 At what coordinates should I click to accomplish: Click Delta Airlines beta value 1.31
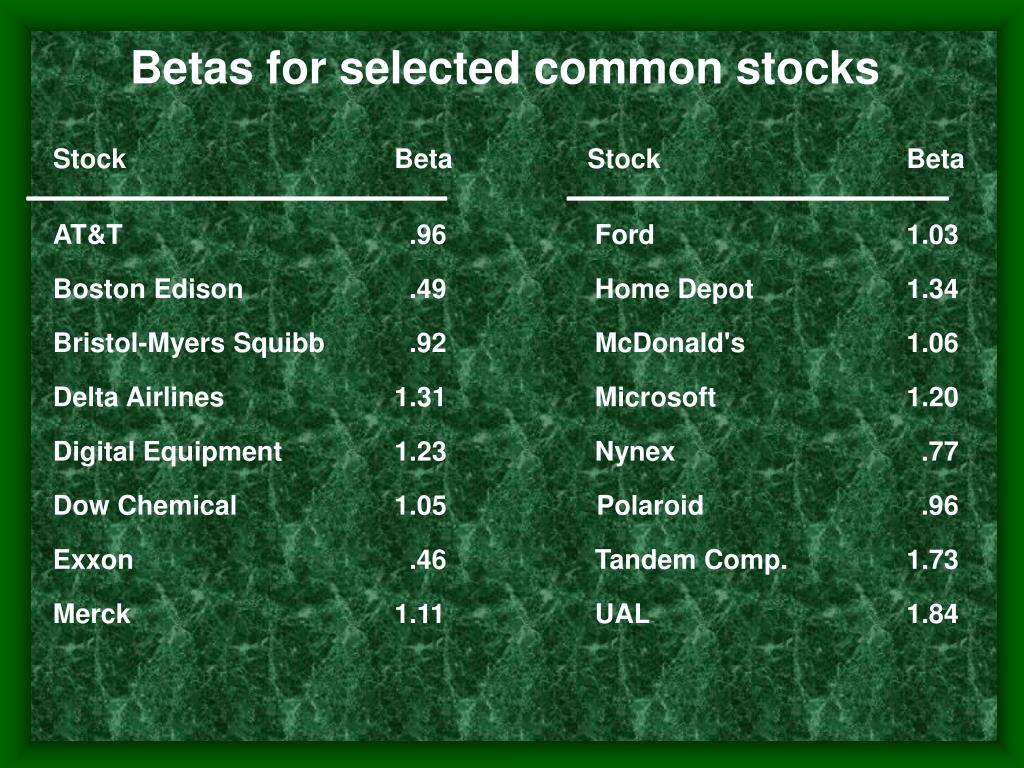[419, 397]
